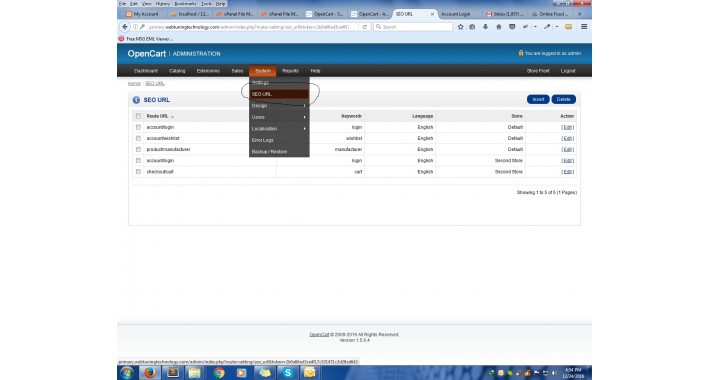The height and width of the screenshot is (380, 710).
Task: Open the Pocket icon in toolbar
Action: point(512,27)
